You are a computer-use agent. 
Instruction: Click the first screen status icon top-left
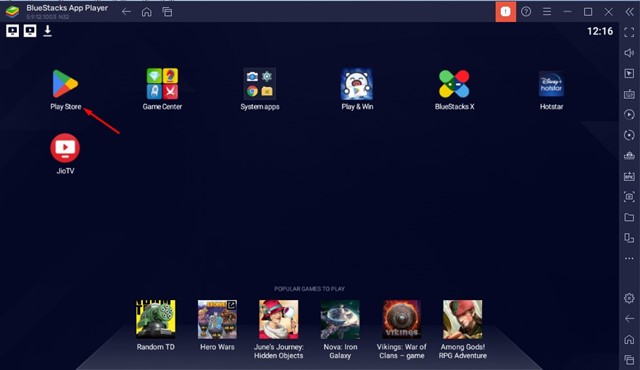point(13,31)
